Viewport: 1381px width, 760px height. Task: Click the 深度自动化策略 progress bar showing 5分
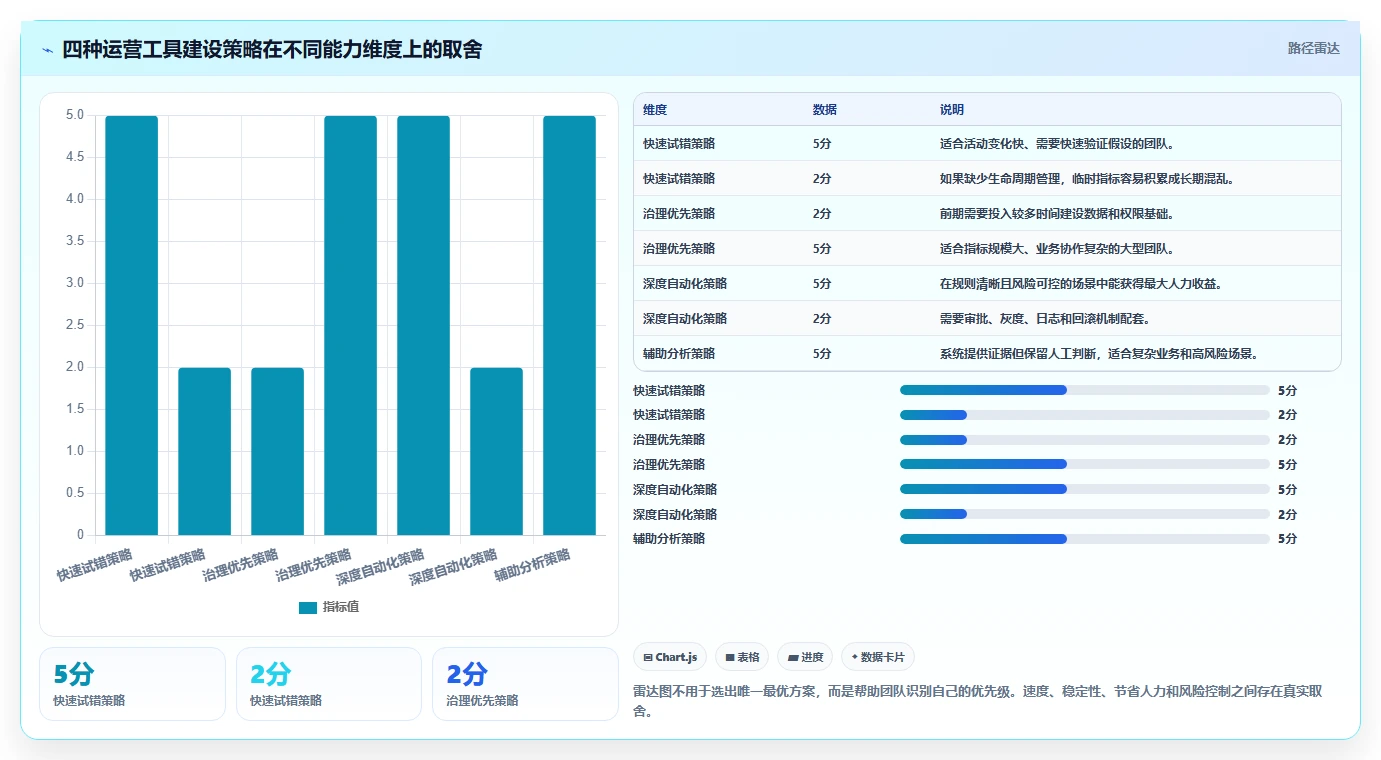tap(1085, 489)
